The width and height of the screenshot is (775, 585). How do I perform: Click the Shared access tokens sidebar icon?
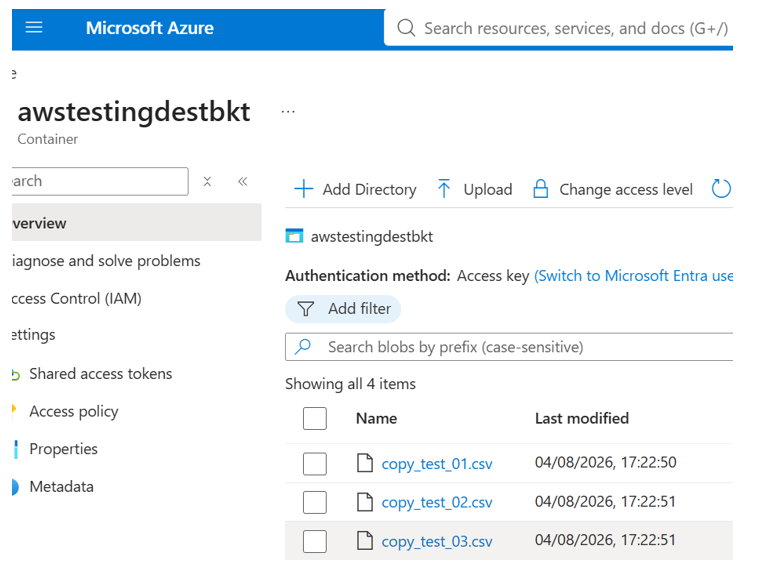coord(16,375)
